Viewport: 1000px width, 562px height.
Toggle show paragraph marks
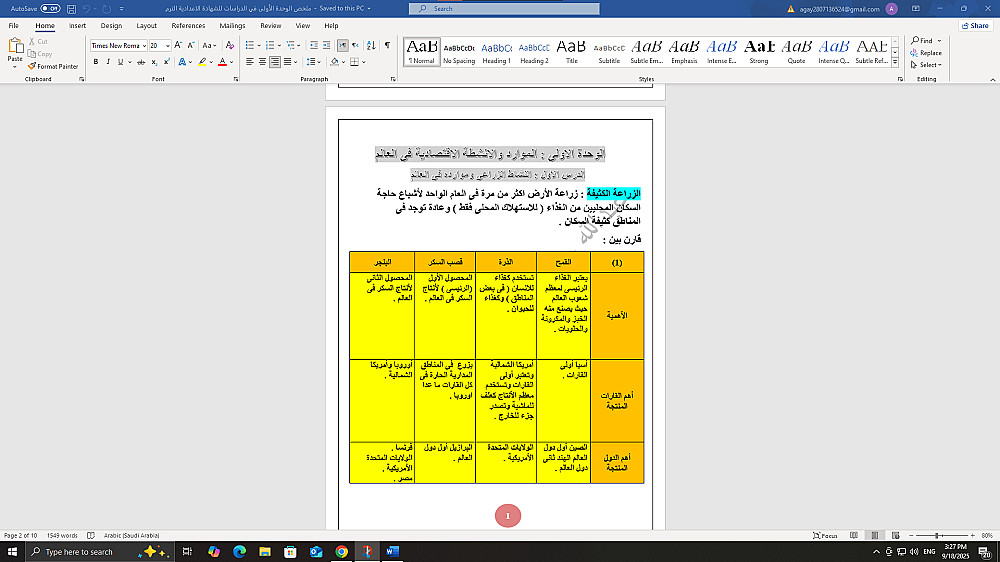(x=387, y=45)
